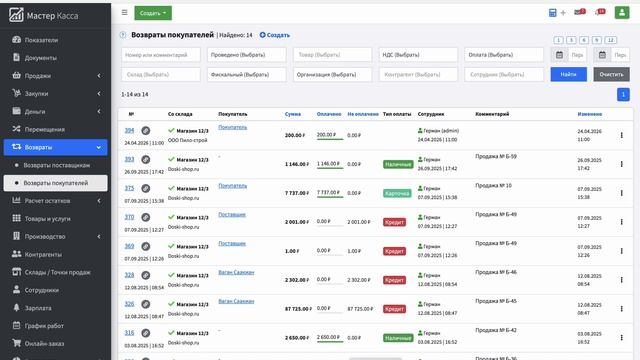The image size is (640, 360).
Task: Open Перемещения in the sidebar
Action: point(56,129)
